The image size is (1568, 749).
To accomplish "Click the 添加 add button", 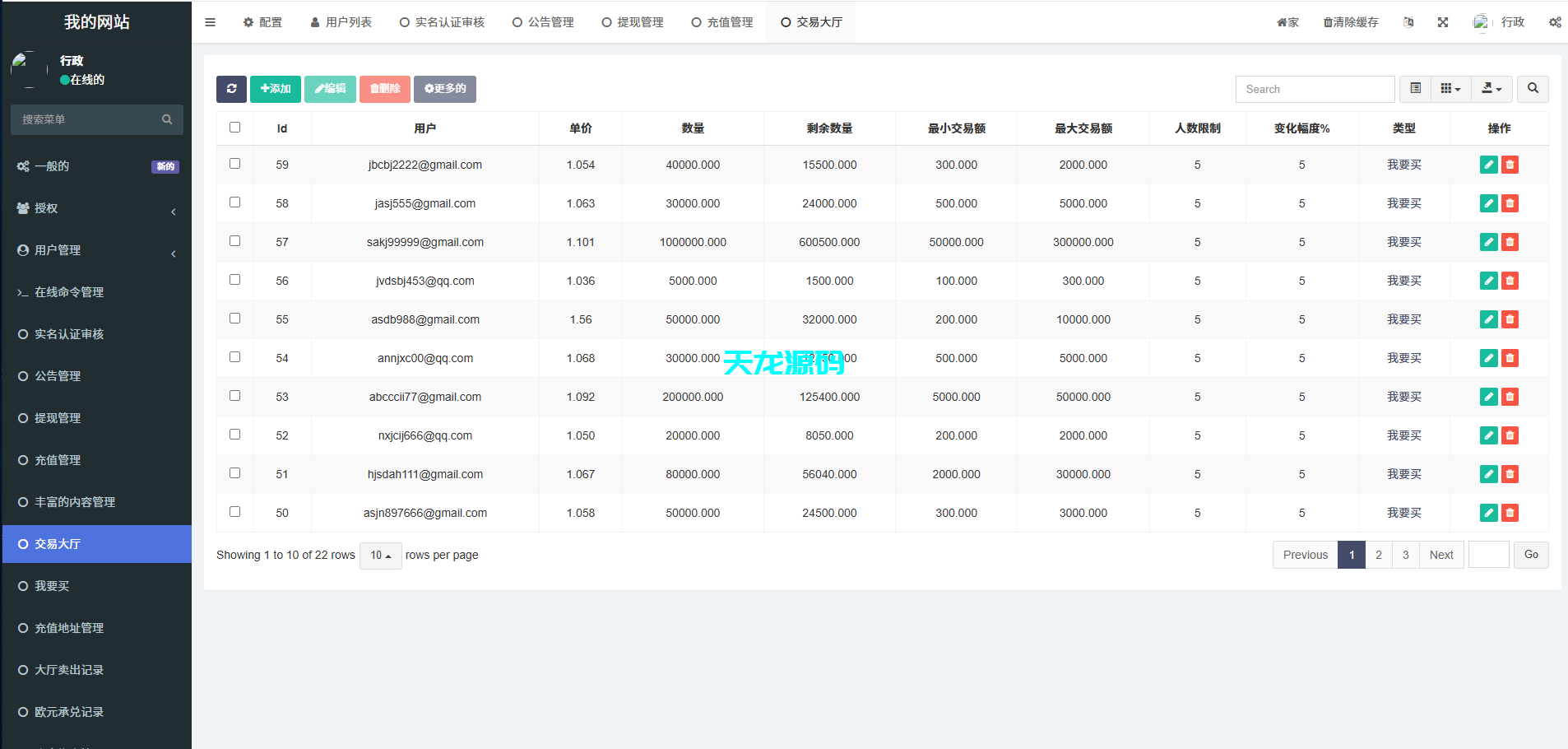I will [x=275, y=89].
